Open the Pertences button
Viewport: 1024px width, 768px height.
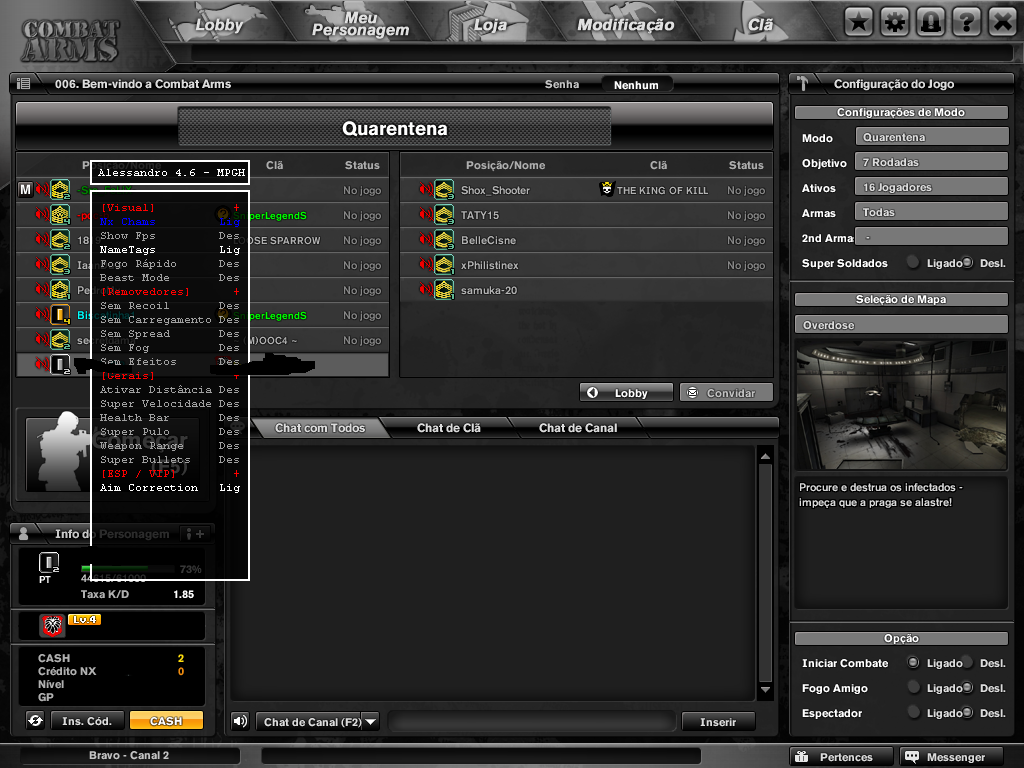840,756
